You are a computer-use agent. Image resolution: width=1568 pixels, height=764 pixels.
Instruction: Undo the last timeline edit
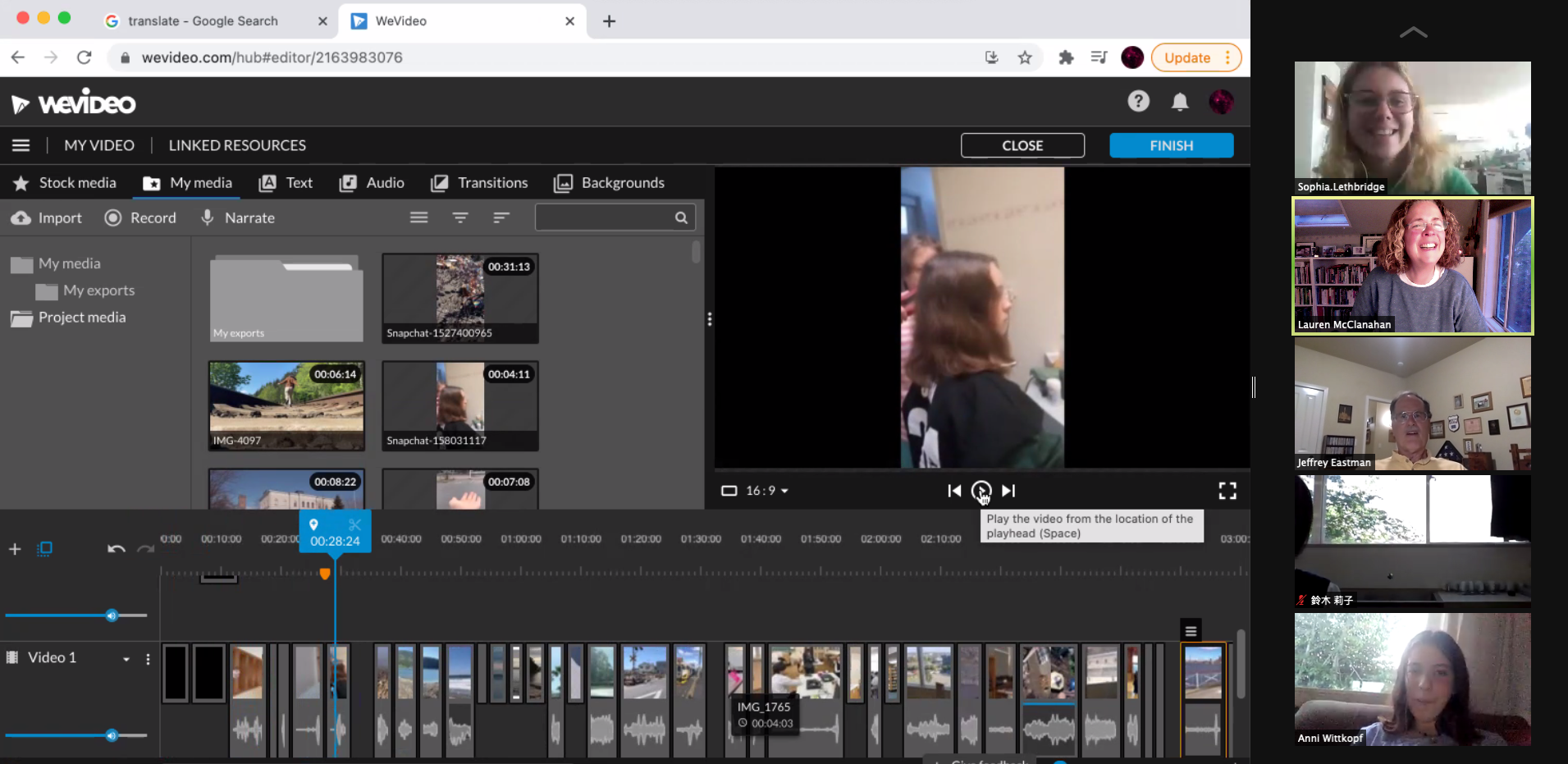[117, 548]
